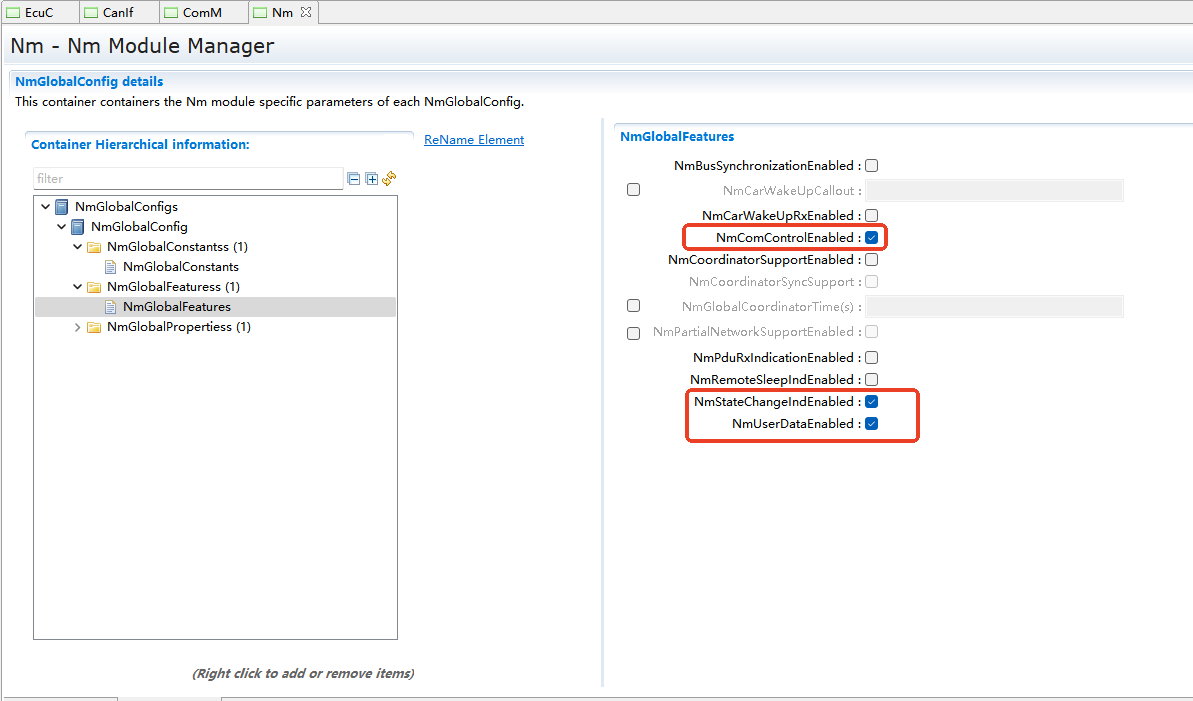The image size is (1193, 701).
Task: Click the NmGlobalConstantss folder icon
Action: click(x=94, y=247)
